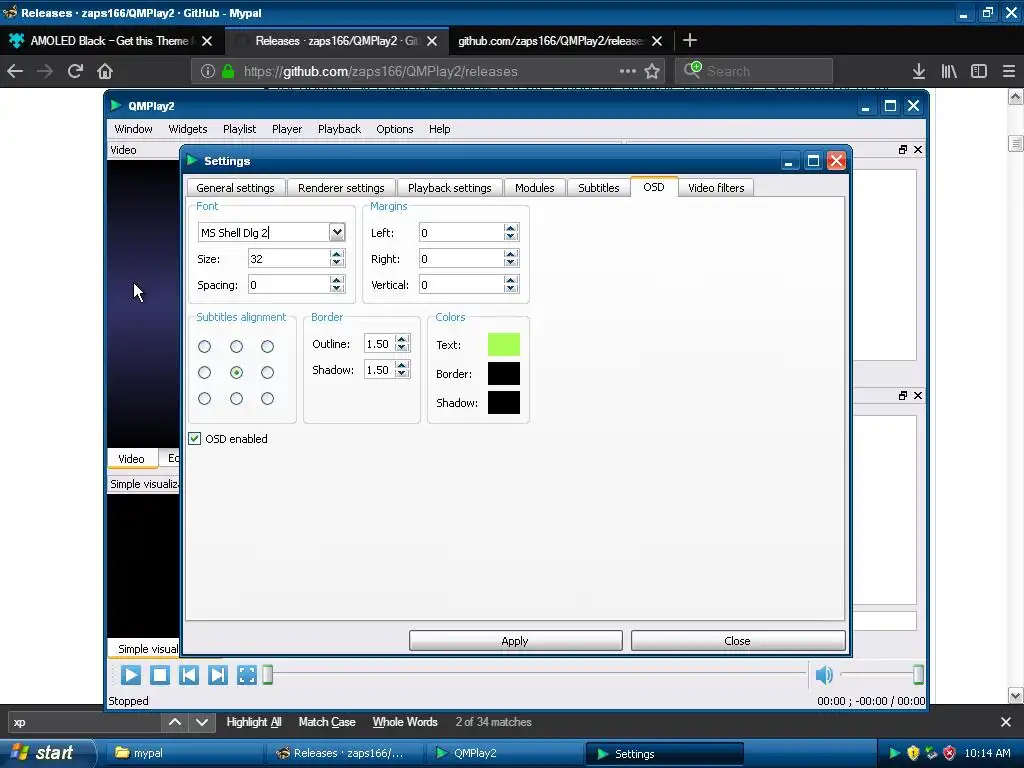Click the Apply button
The image size is (1024, 768).
tap(515, 641)
